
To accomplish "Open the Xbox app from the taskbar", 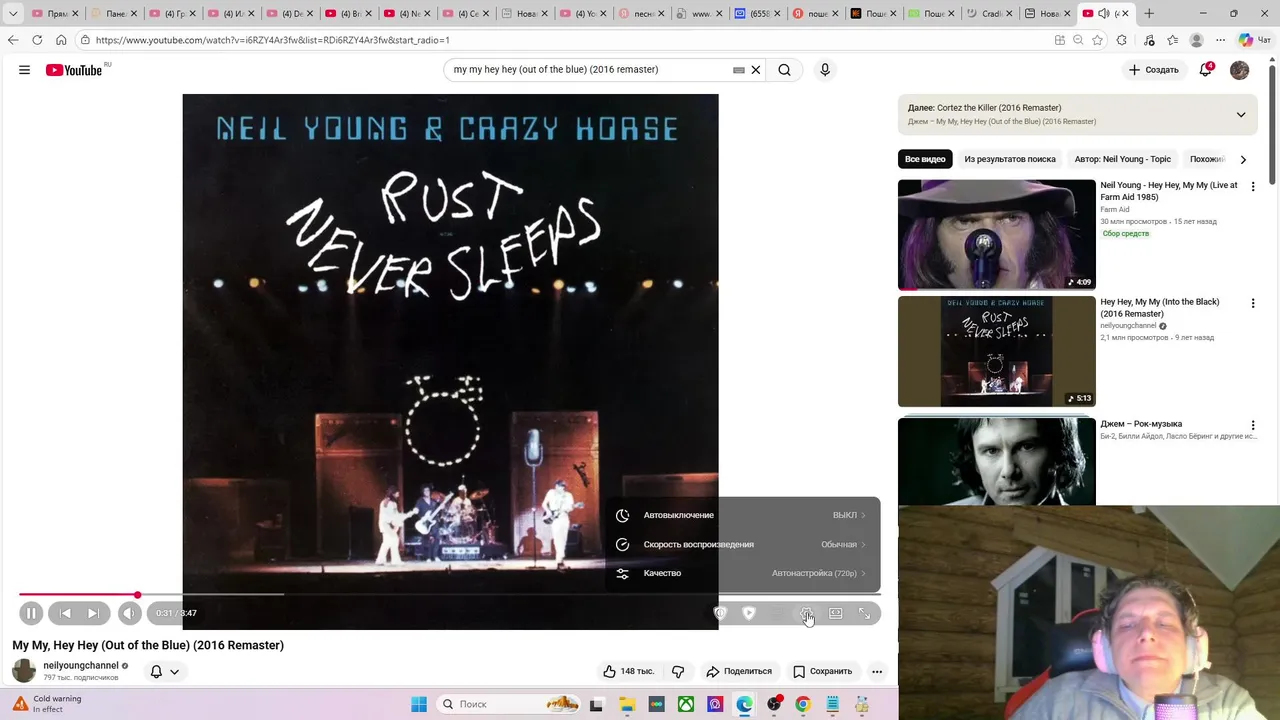I will (686, 704).
